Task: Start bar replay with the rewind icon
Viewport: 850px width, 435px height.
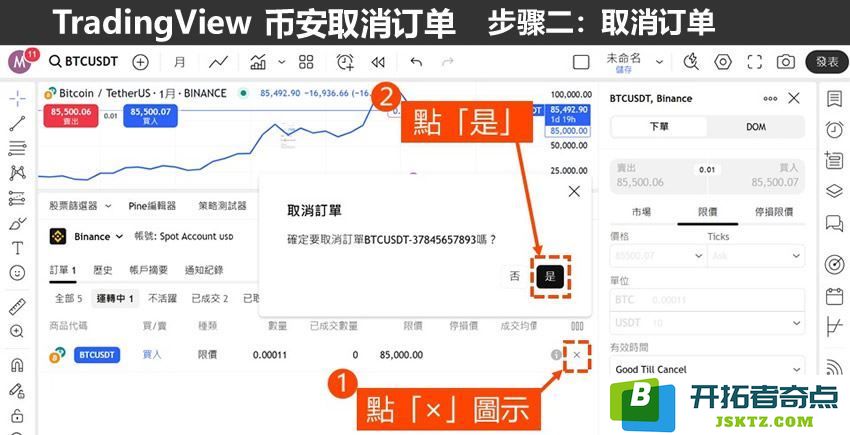Action: (x=378, y=62)
